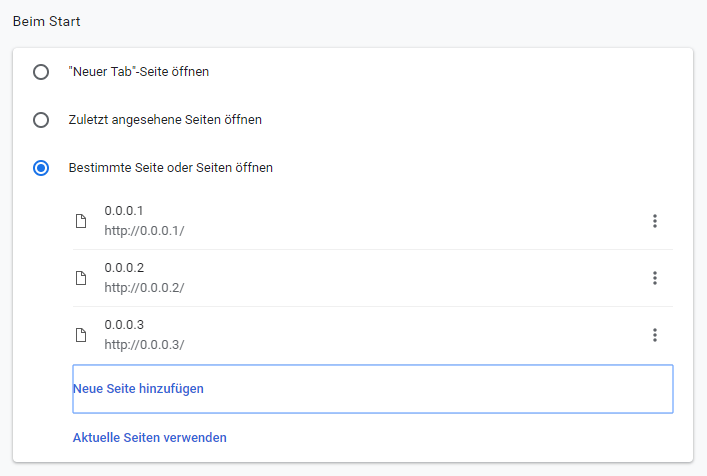Click Aktuelle Seiten verwenden

(150, 437)
